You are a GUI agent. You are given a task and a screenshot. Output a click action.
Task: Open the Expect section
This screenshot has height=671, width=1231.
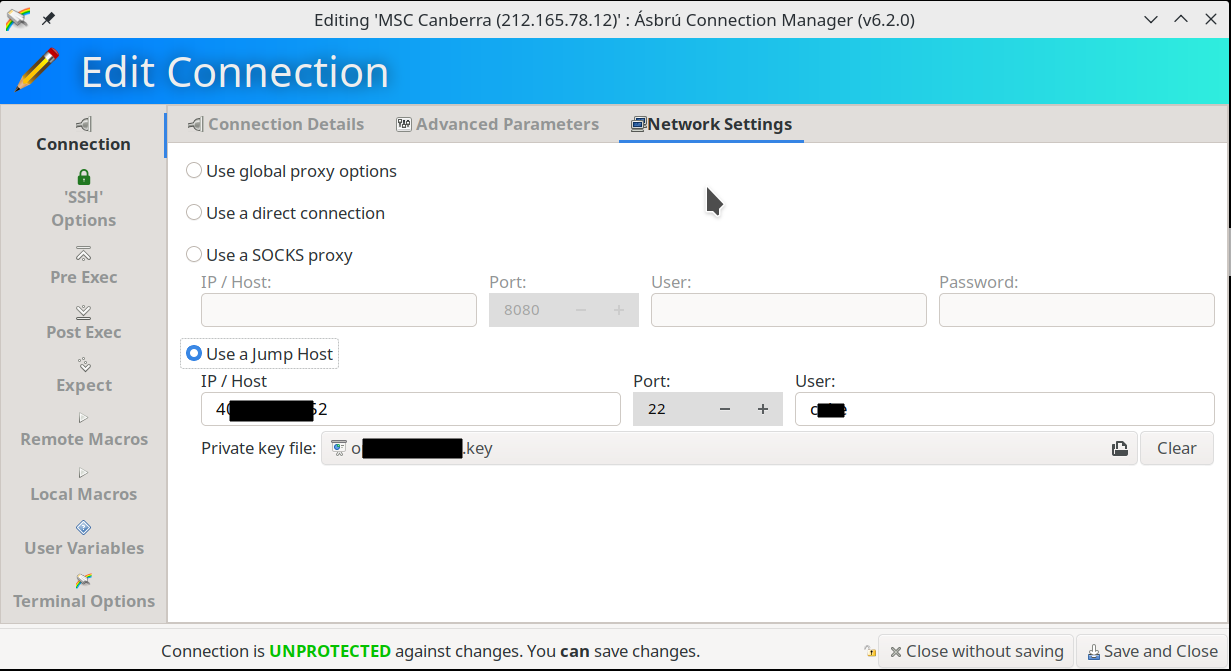pyautogui.click(x=83, y=377)
